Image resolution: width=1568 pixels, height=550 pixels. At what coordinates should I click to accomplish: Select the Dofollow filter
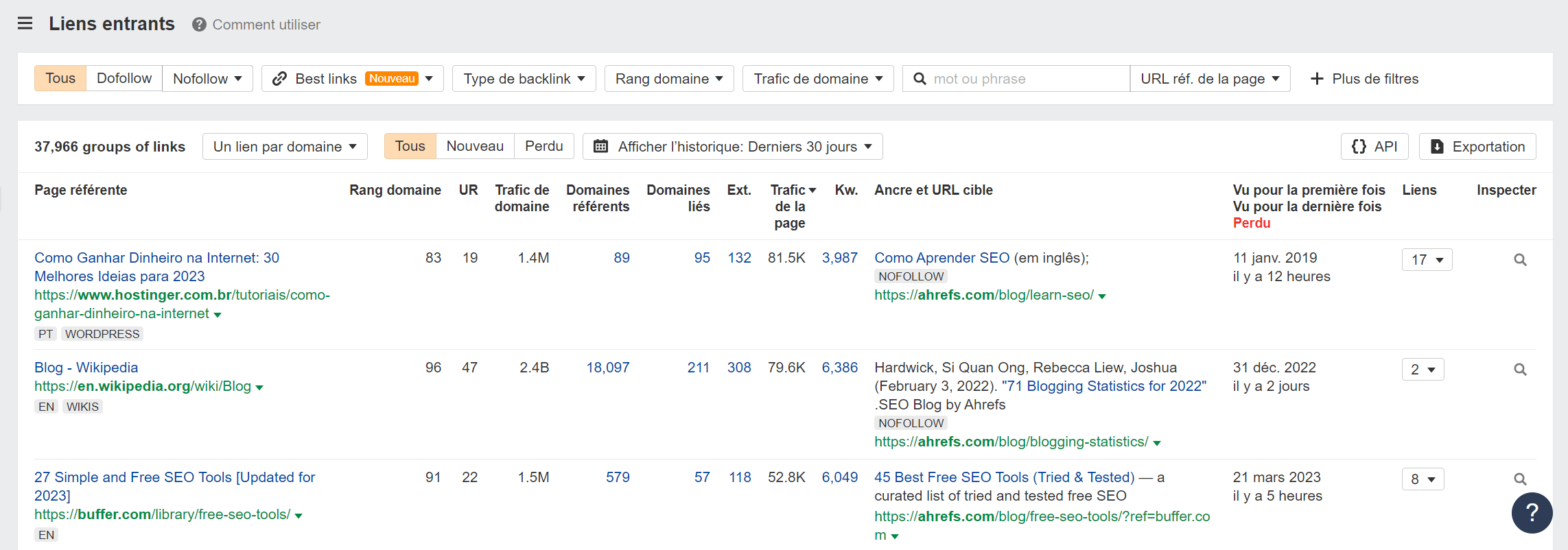click(124, 78)
